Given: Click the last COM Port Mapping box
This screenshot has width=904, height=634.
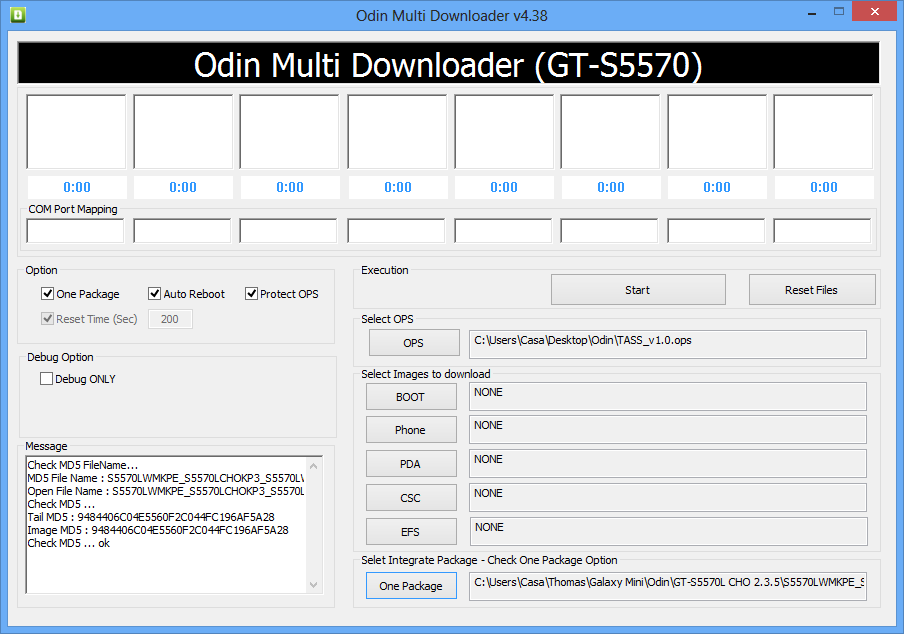Looking at the screenshot, I should [822, 231].
